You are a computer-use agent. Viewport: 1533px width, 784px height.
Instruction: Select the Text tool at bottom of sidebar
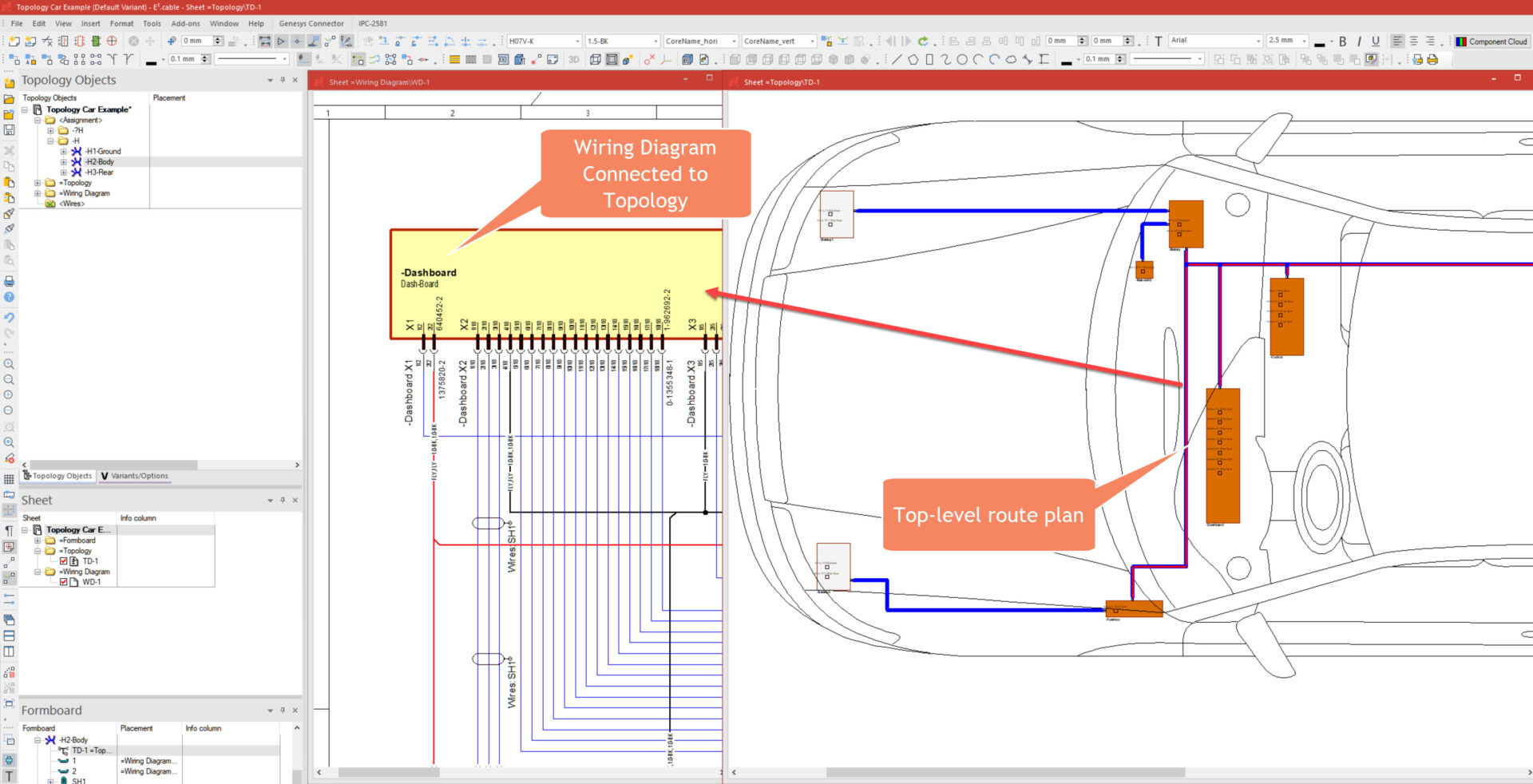pos(9,773)
